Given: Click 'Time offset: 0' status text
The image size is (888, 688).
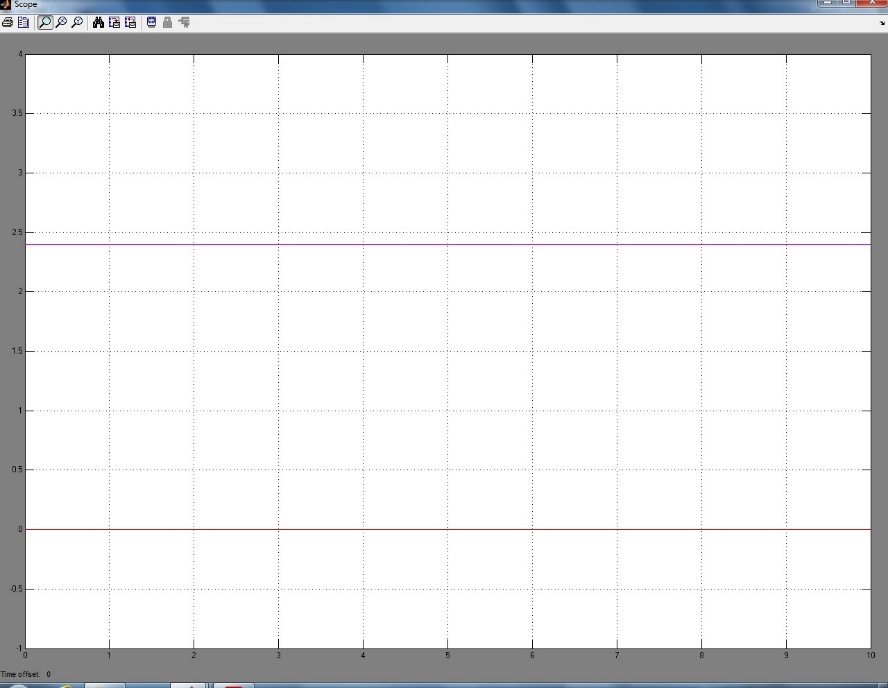Looking at the screenshot, I should click(x=26, y=674).
